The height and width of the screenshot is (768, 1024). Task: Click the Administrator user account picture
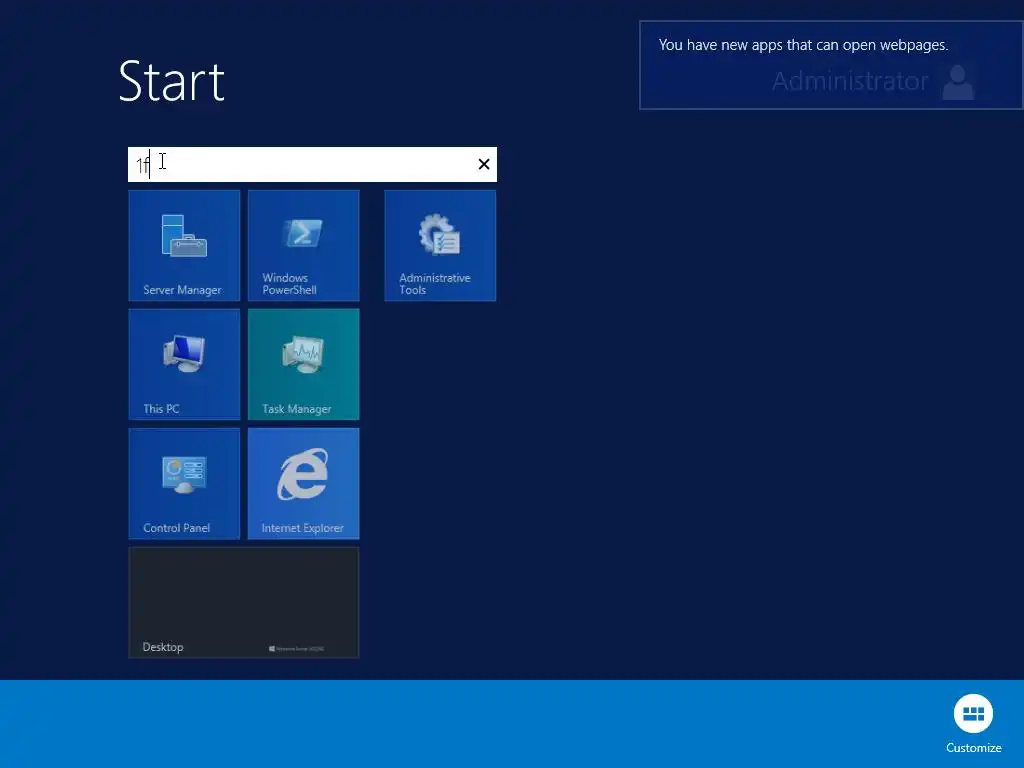point(958,82)
